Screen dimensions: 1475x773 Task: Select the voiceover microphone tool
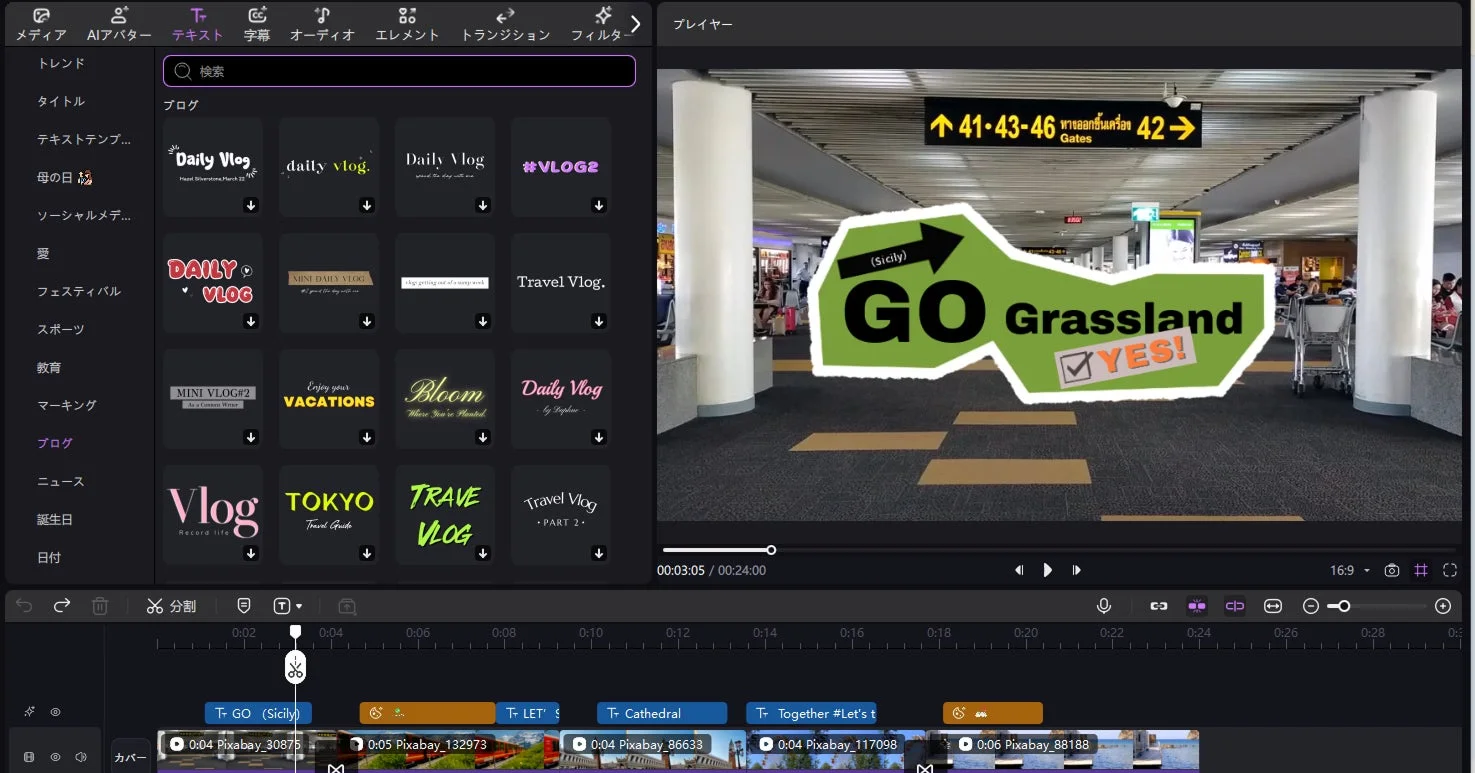[1104, 605]
